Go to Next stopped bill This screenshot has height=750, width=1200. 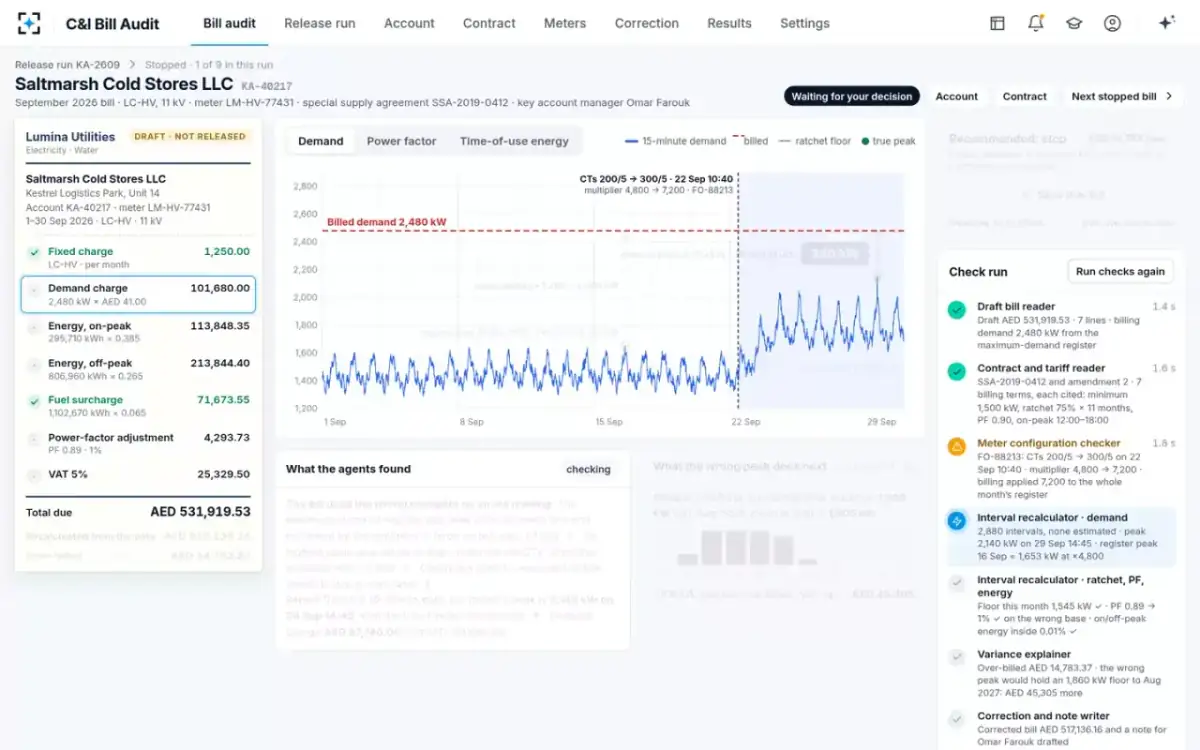(x=1121, y=96)
